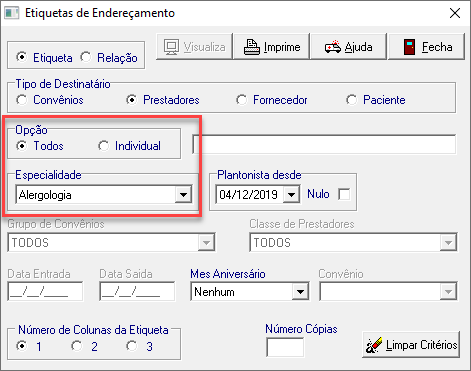Click TODOS in Grupo de Convênios
This screenshot has height=371, width=471.
pyautogui.click(x=30, y=243)
